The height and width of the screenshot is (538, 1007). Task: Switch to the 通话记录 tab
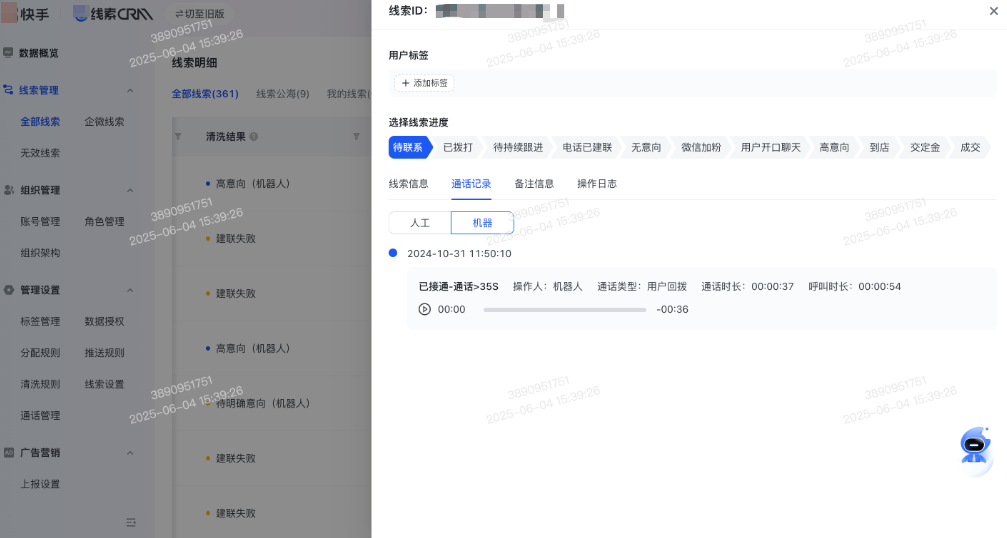pos(471,184)
